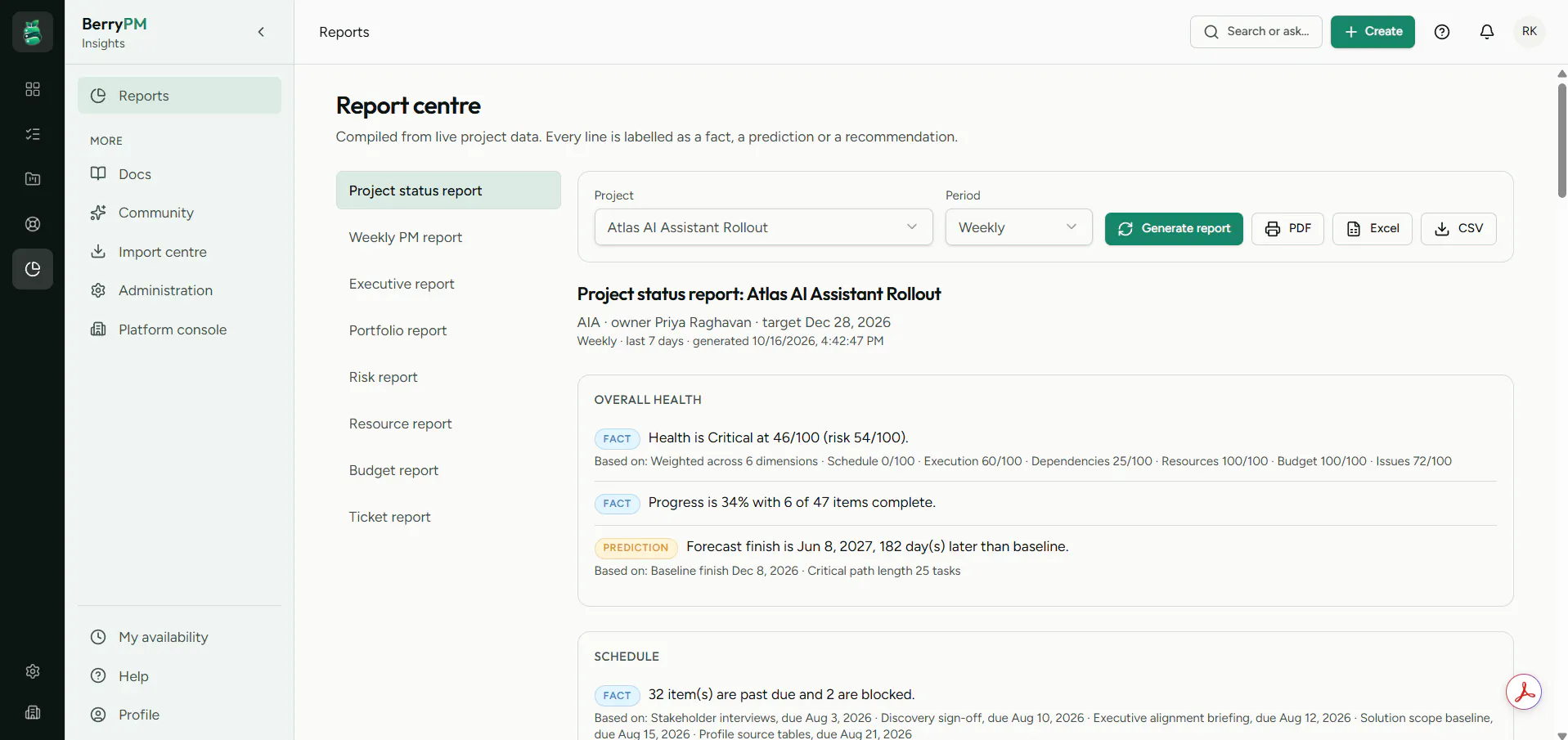Open the Risk report tab
The height and width of the screenshot is (740, 1568).
tap(448, 377)
